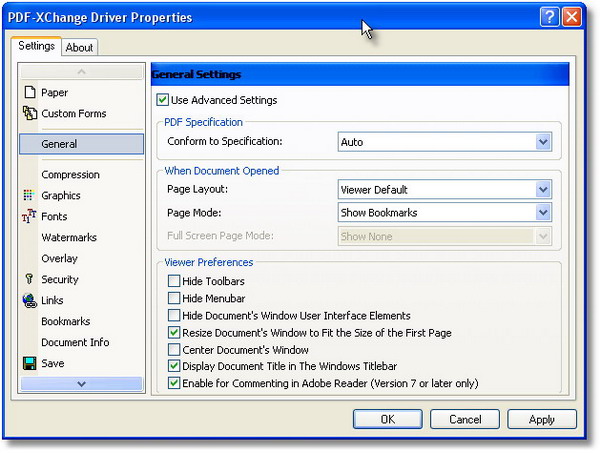Click the Graphics color grid icon
This screenshot has width=600, height=453.
(x=28, y=195)
